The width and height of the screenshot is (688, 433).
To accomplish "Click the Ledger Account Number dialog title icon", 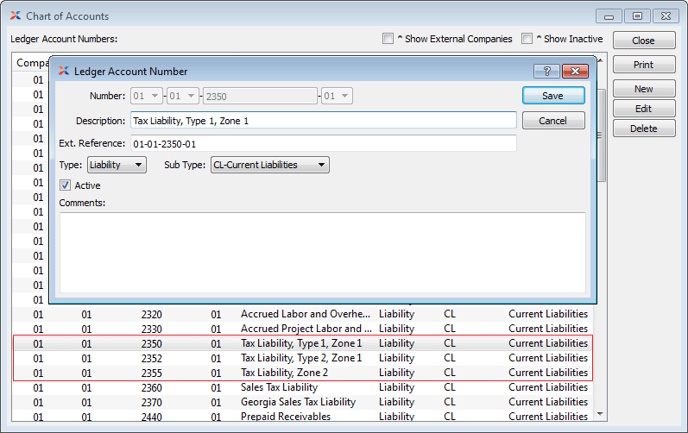I will (64, 72).
